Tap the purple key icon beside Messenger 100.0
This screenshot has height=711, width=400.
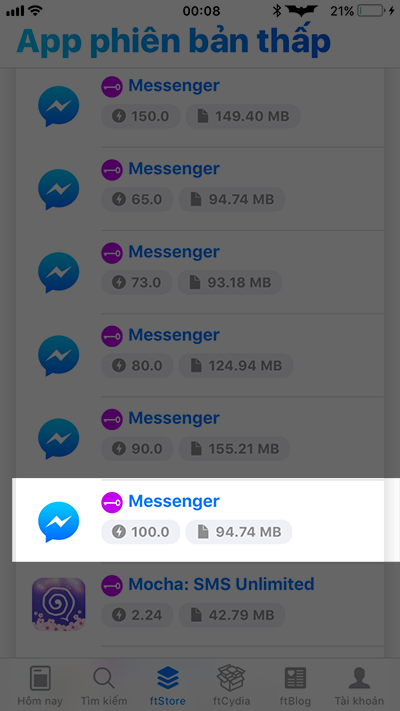[x=112, y=502]
